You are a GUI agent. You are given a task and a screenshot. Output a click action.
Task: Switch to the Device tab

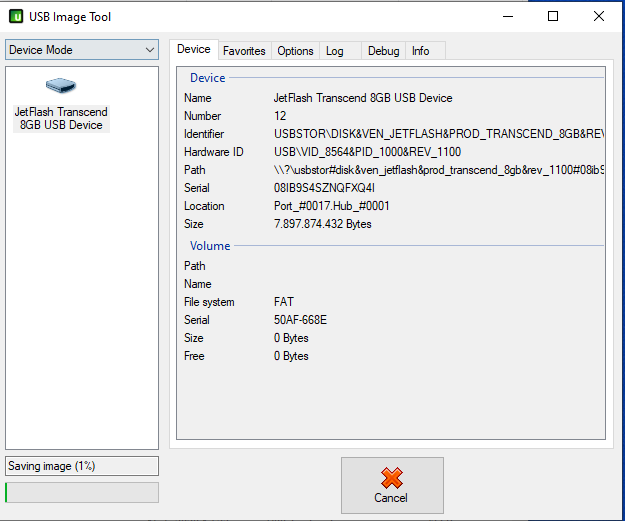coord(194,49)
